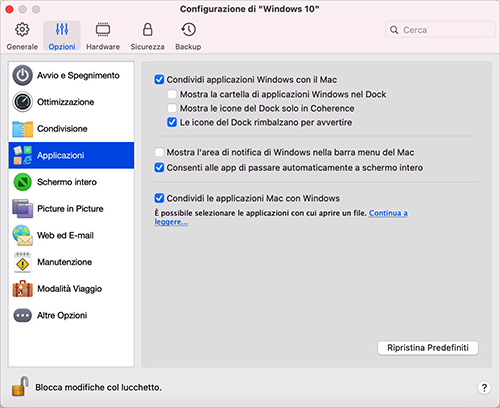
Task: Click the Modalità Viaggio suitcase icon
Action: (x=23, y=289)
